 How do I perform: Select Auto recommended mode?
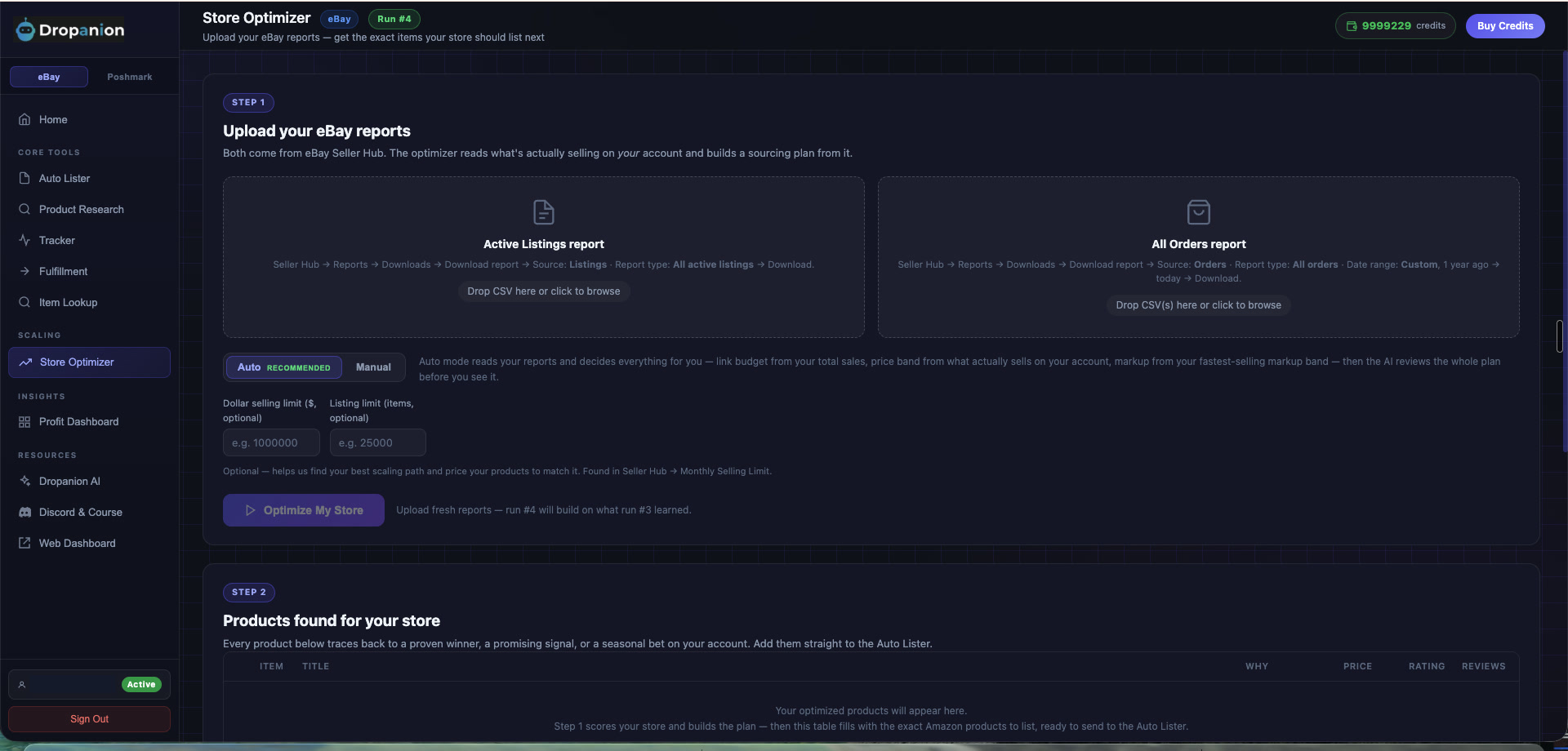pyautogui.click(x=284, y=367)
